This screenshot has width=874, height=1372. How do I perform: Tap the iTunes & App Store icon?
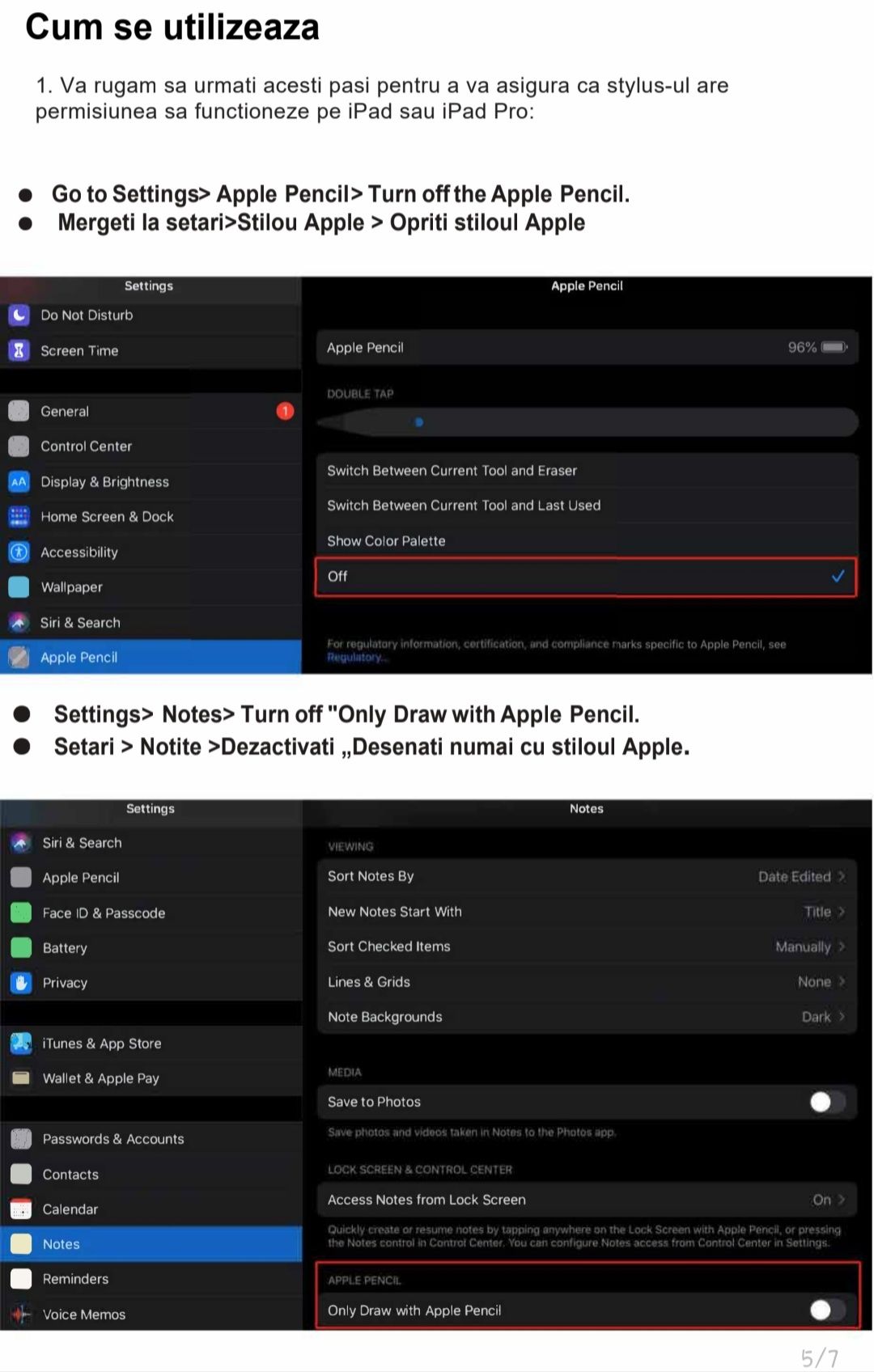tap(21, 1043)
